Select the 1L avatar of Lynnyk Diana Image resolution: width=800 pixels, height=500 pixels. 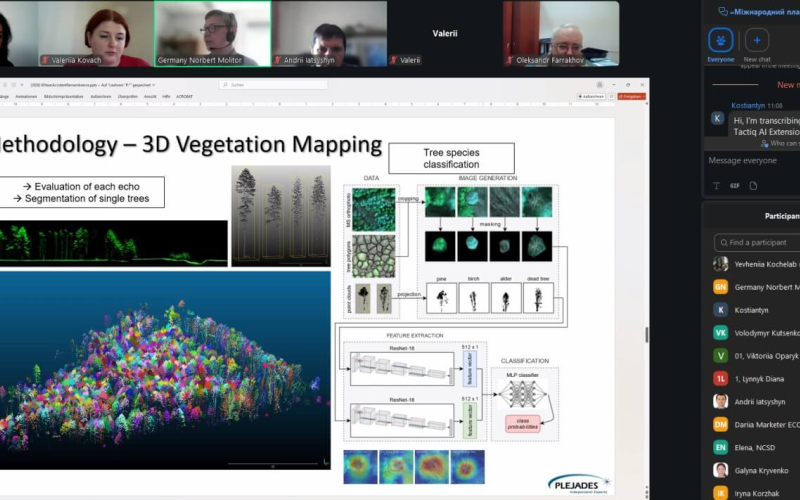[x=720, y=379]
